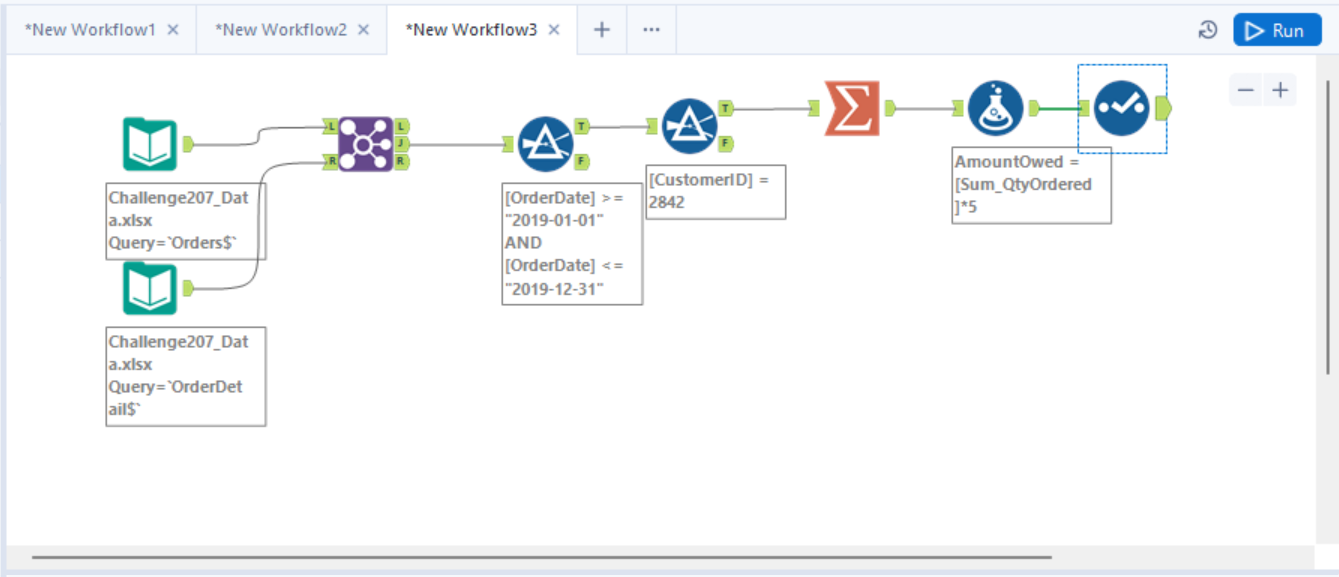
Task: Click CustomerID filter T output anchor
Action: (x=726, y=108)
